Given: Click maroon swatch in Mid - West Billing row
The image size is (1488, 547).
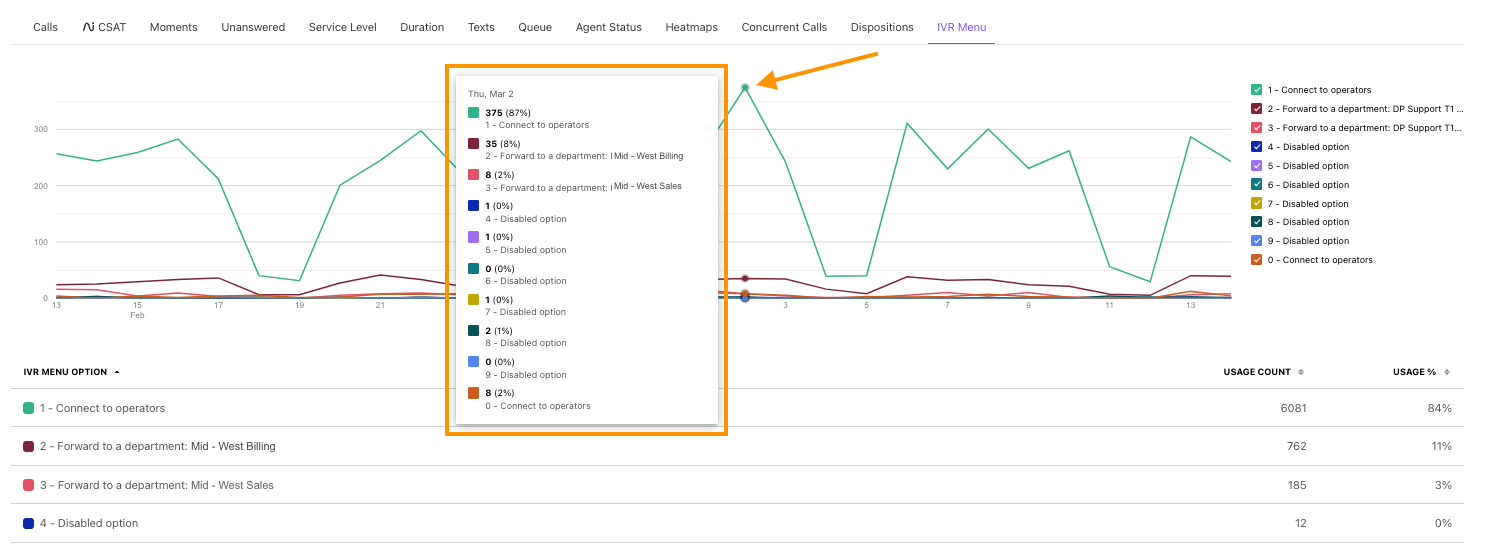Looking at the screenshot, I should (x=29, y=446).
